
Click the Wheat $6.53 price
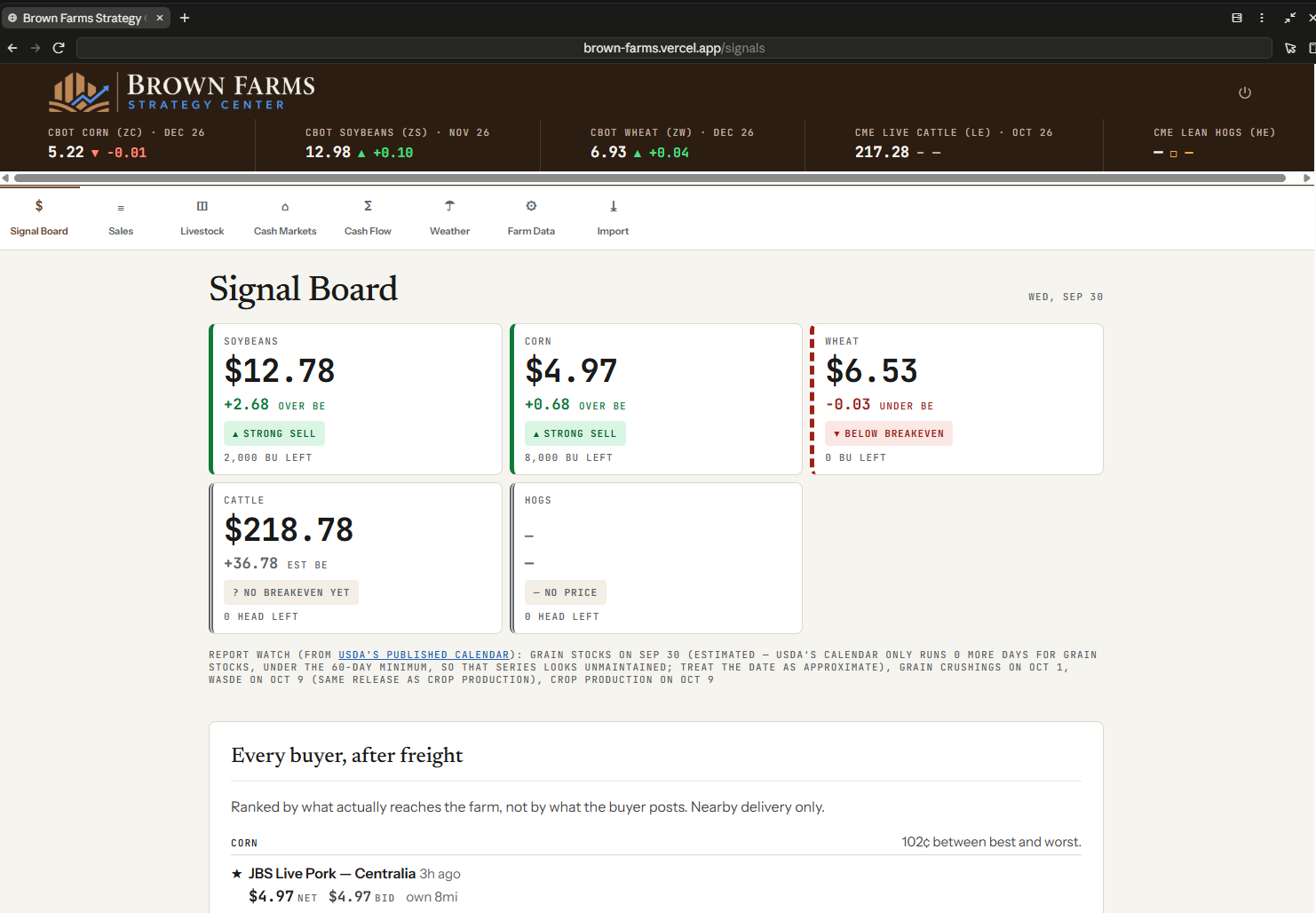872,370
